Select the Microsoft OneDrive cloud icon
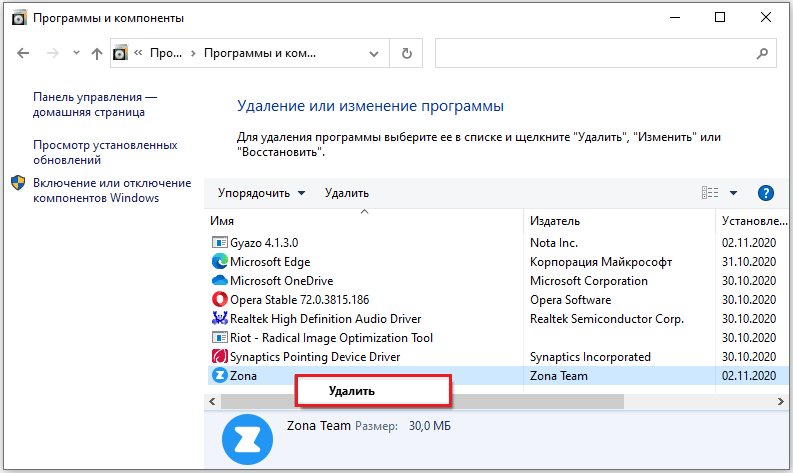The width and height of the screenshot is (793, 473). [x=219, y=280]
